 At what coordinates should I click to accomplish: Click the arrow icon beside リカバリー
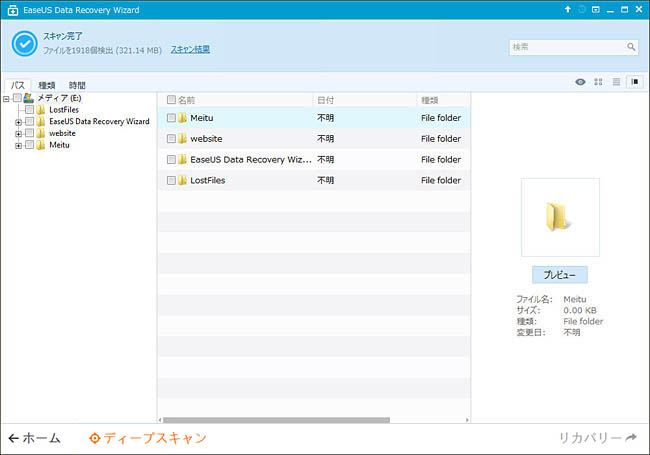point(631,437)
